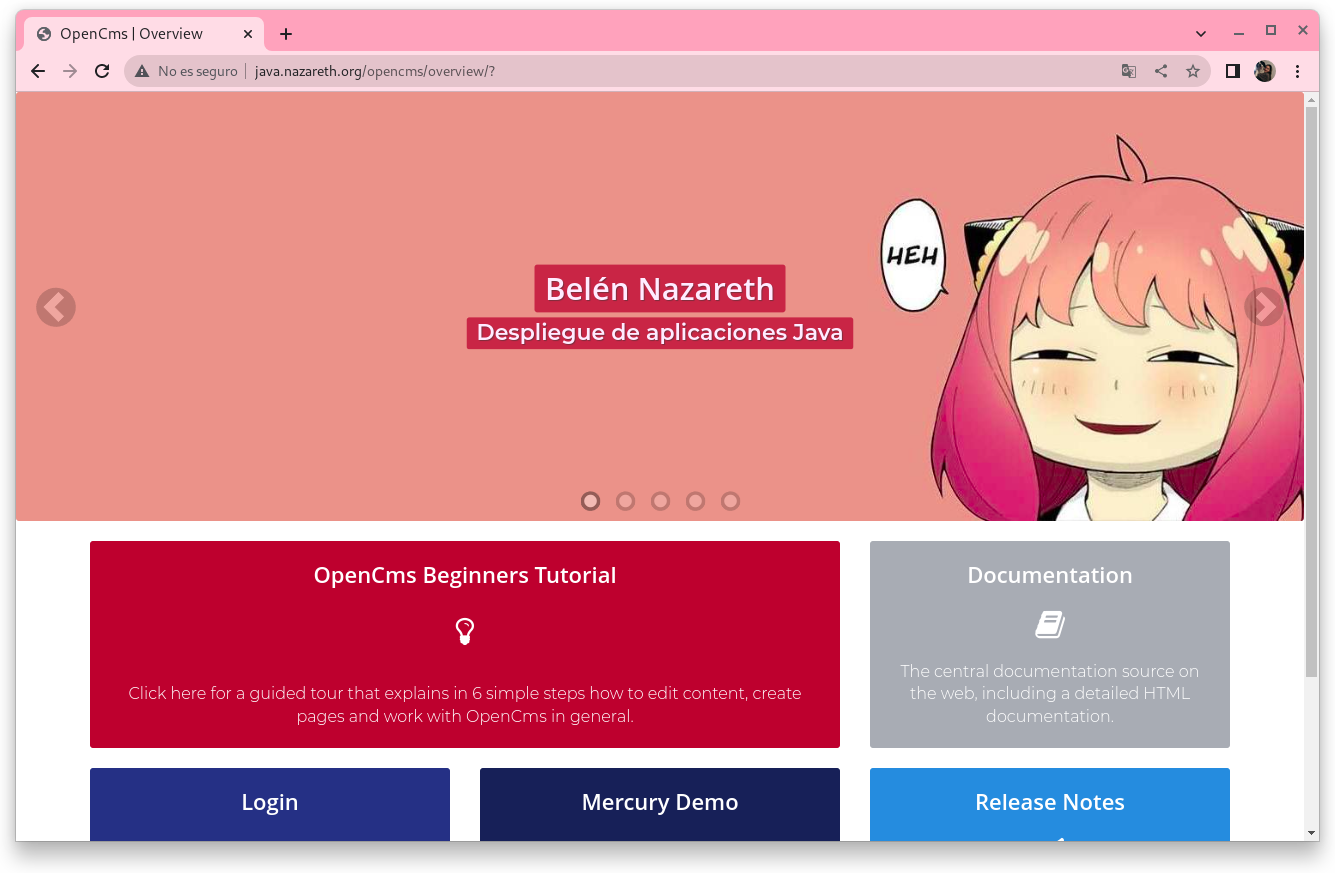Select the fifth carousel slide indicator
Screen dimensions: 1335x873
tap(730, 501)
